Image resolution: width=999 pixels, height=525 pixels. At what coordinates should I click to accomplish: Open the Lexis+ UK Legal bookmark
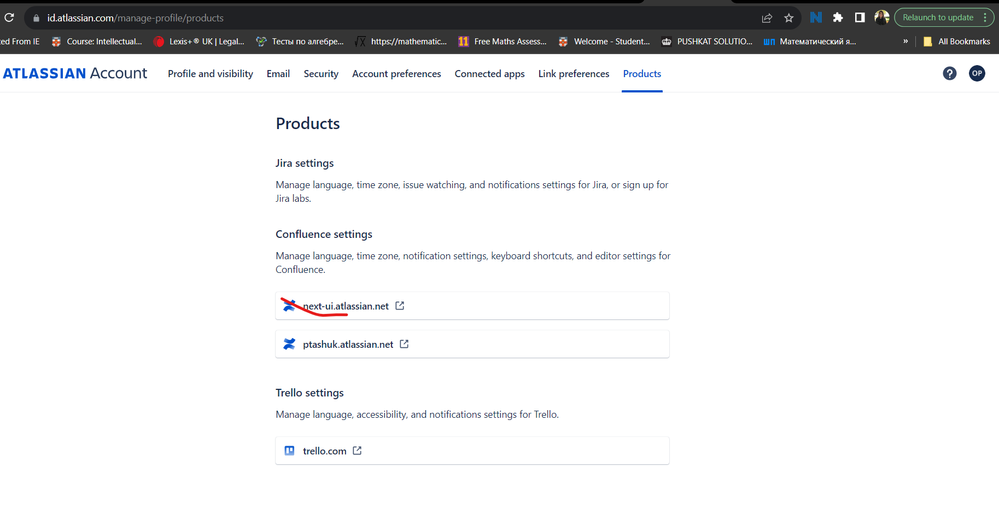(x=199, y=41)
